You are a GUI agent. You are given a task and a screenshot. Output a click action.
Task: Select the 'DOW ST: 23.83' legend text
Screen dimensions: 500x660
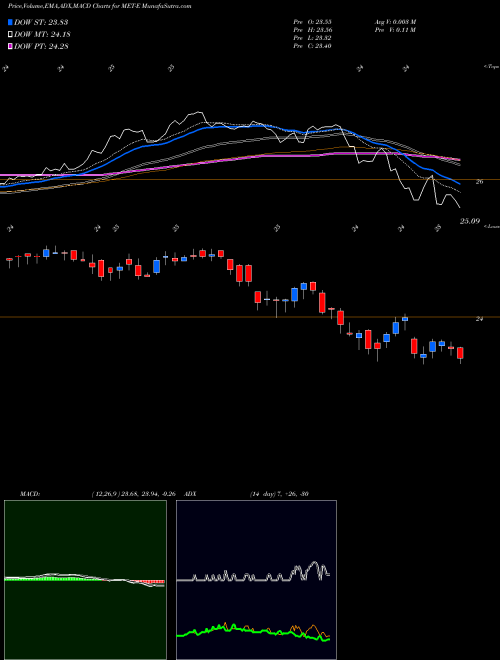tap(41, 22)
